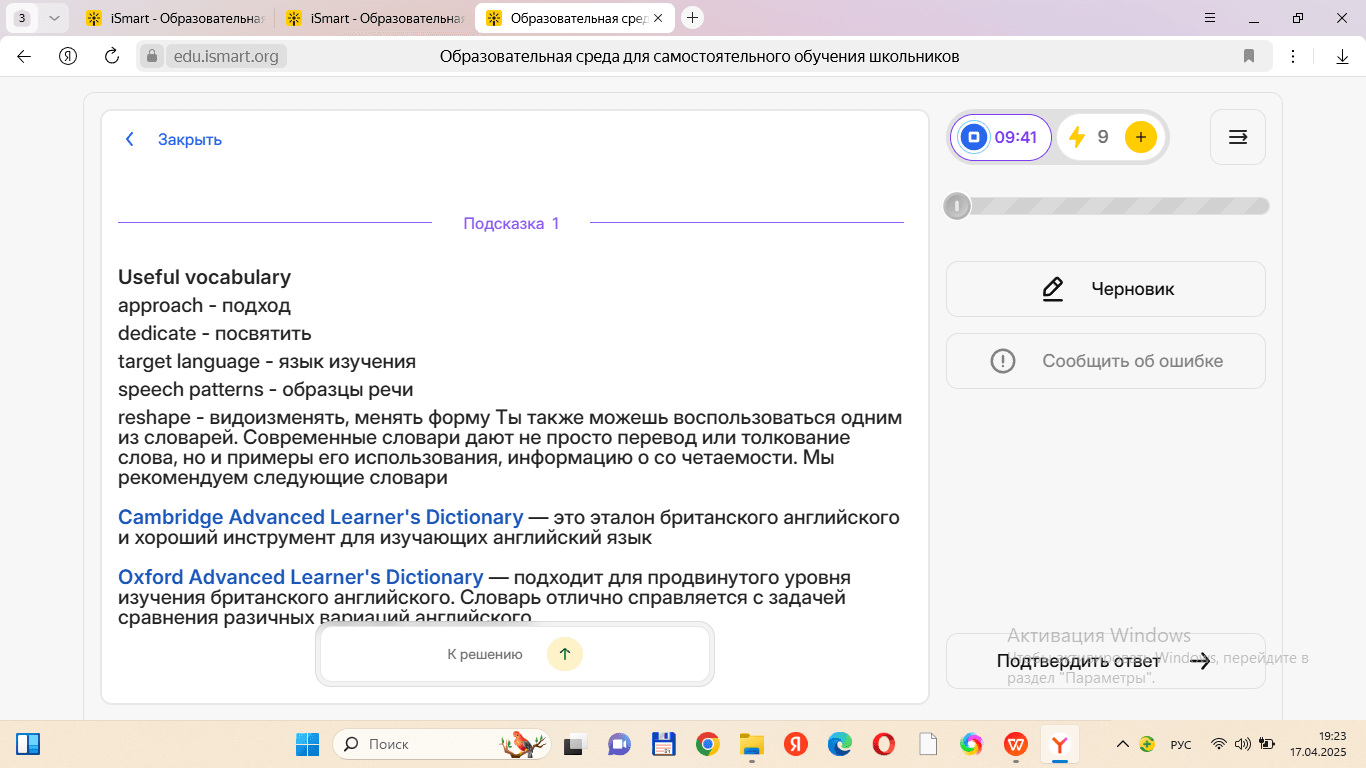
Task: Click the Useful vocabulary heading
Action: pos(204,277)
